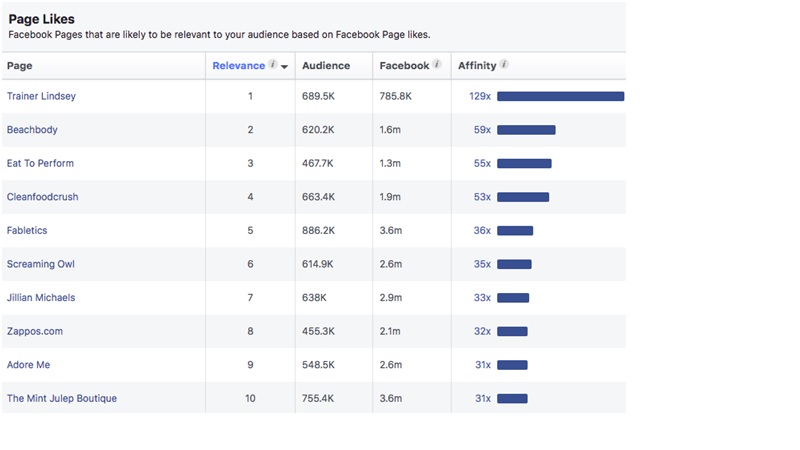This screenshot has height=450, width=800.
Task: Select Facebook value 2.9m
Action: coord(391,297)
